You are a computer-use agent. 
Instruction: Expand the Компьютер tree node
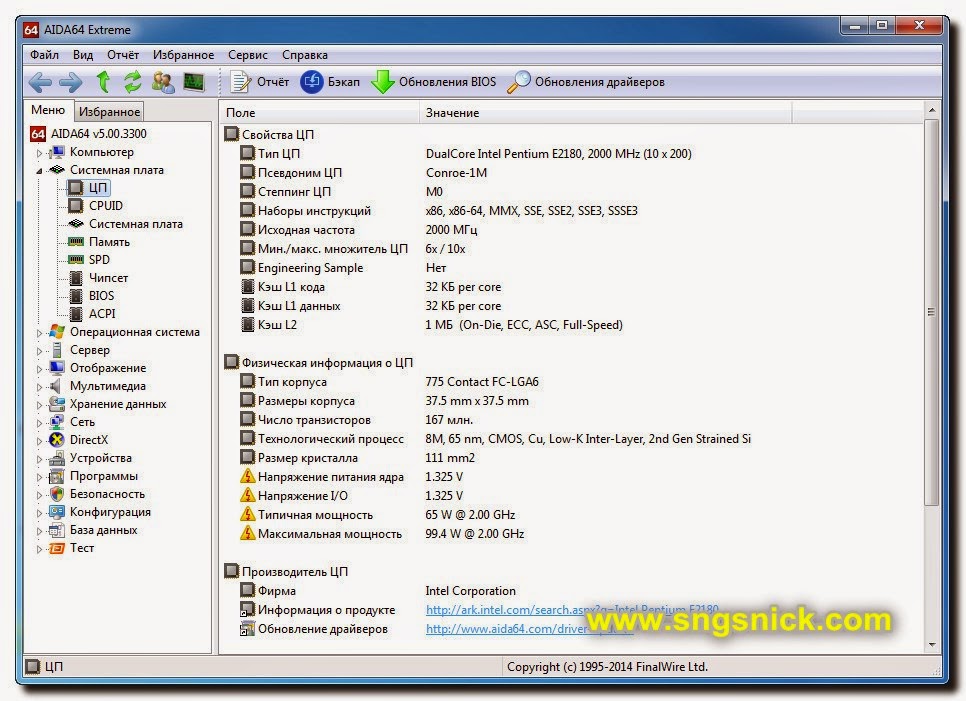point(39,153)
